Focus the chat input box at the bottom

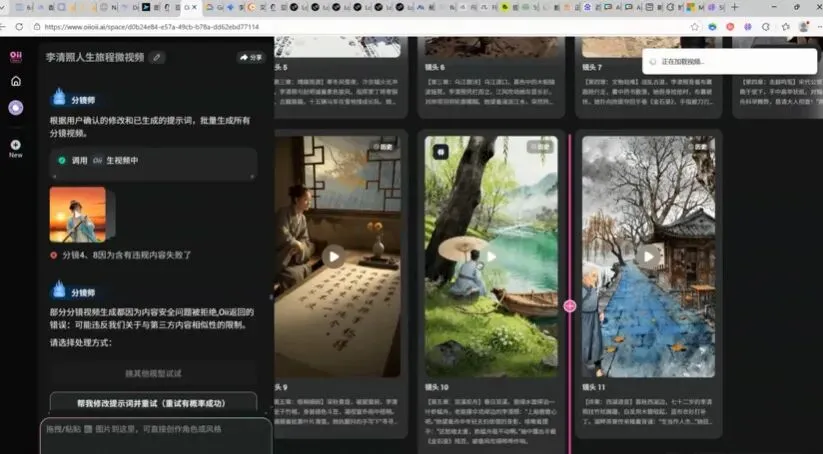(x=156, y=436)
